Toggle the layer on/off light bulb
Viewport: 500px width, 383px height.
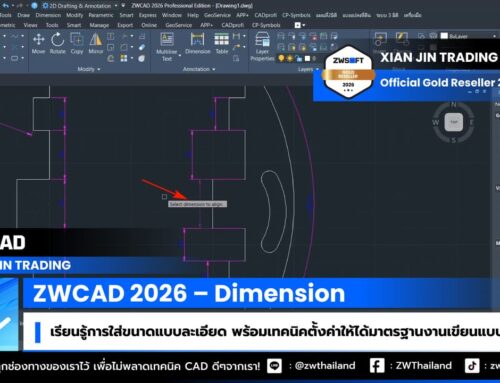coord(281,59)
